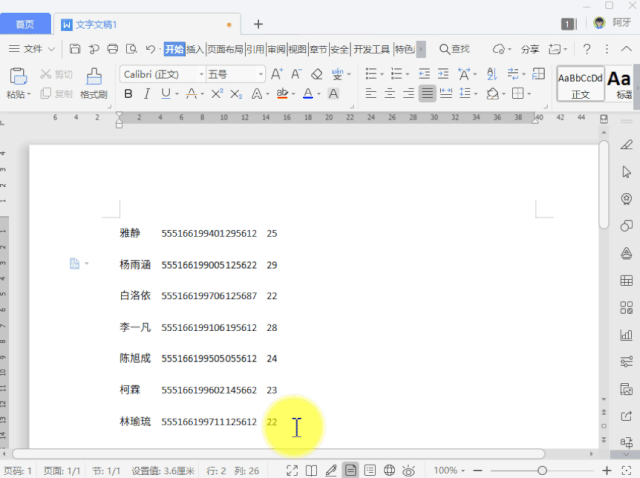Open the 审阅 ribbon tab
640x478 pixels.
click(276, 49)
